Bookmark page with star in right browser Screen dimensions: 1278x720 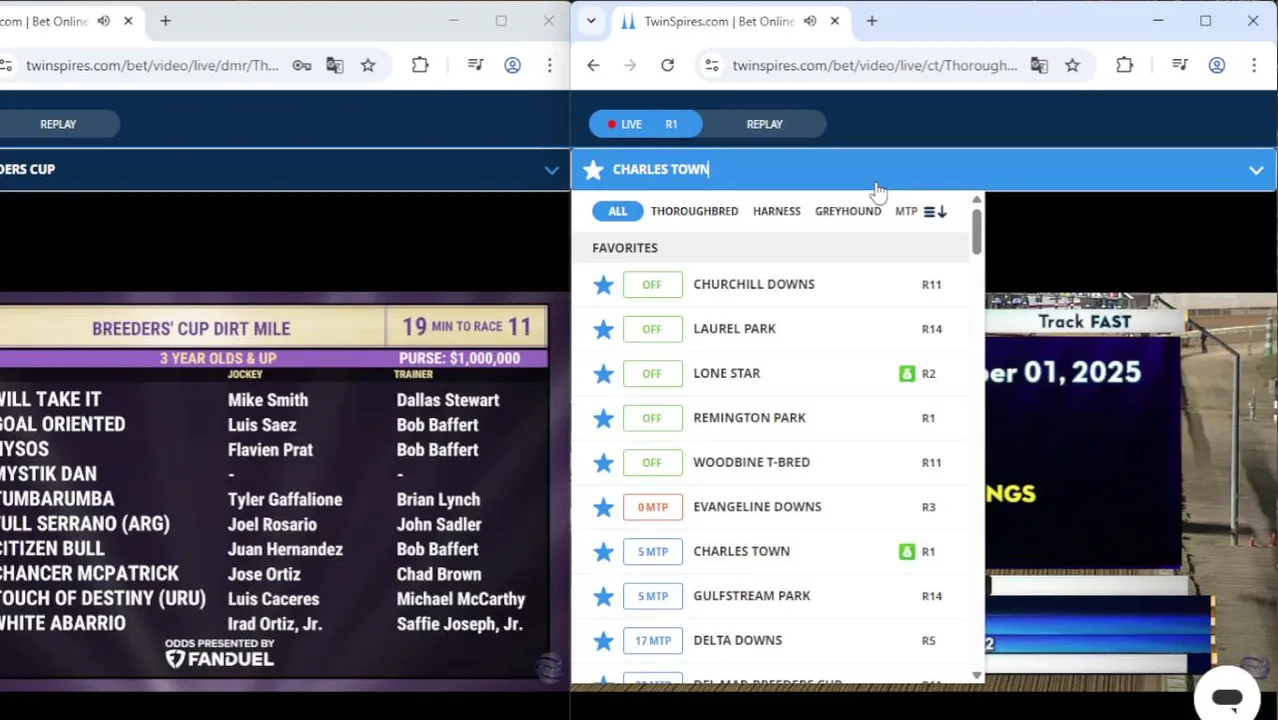click(x=1072, y=66)
